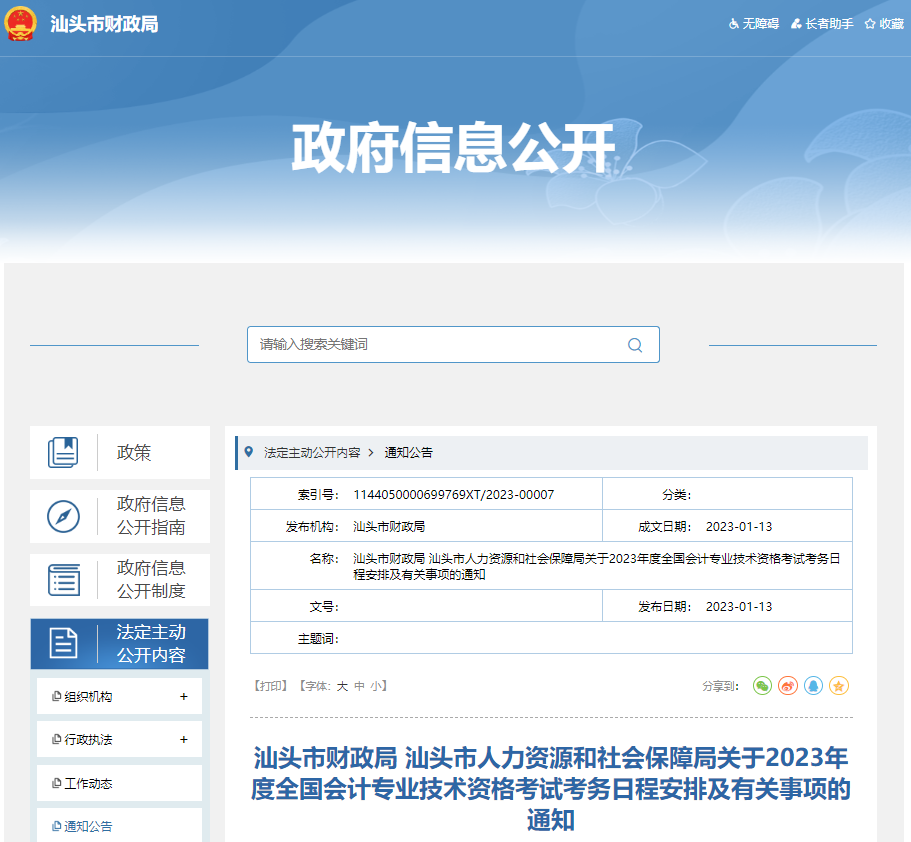Share the article to QQ
911x842 pixels.
tap(813, 686)
